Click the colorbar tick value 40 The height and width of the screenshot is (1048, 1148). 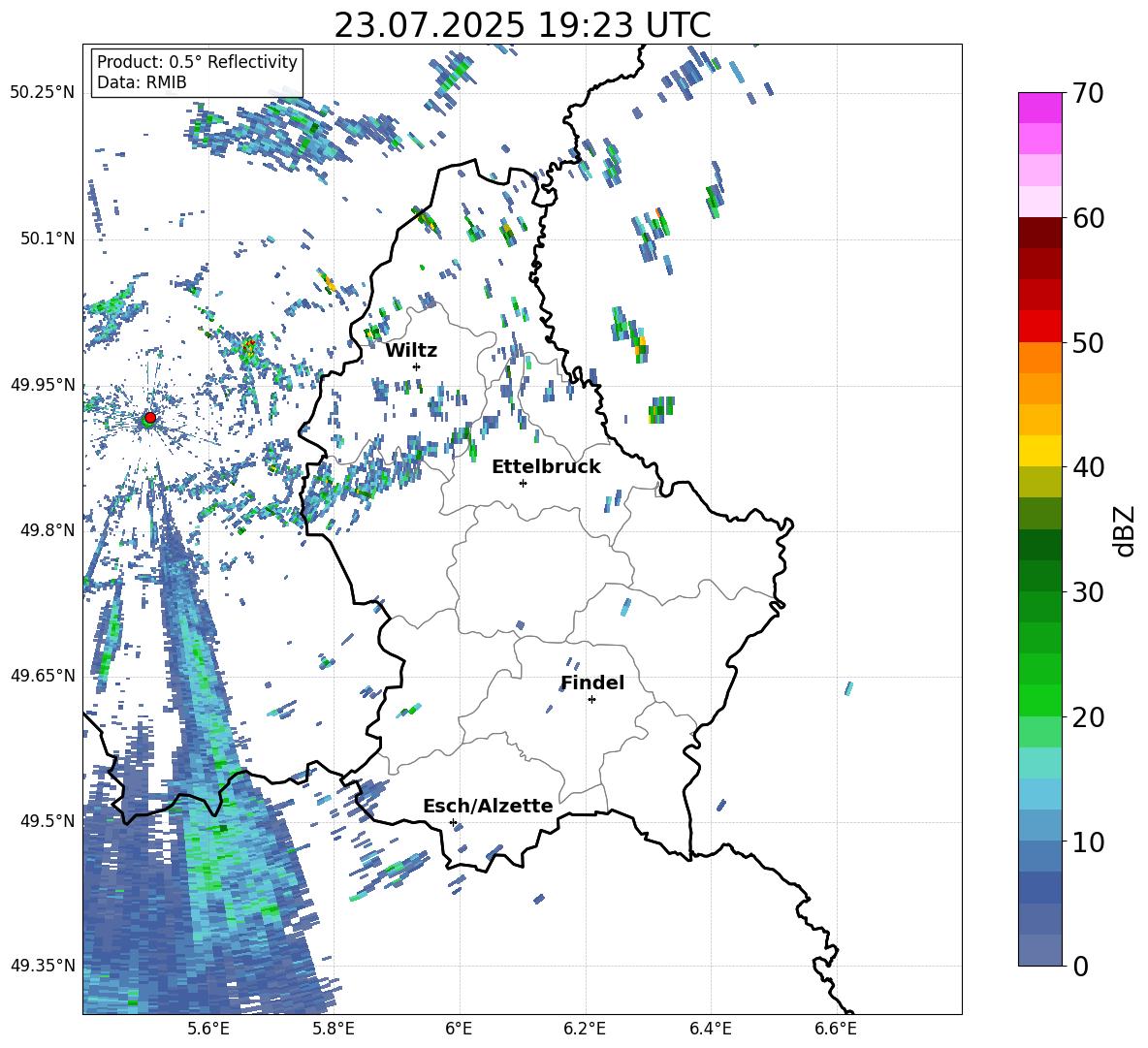pyautogui.click(x=1088, y=467)
